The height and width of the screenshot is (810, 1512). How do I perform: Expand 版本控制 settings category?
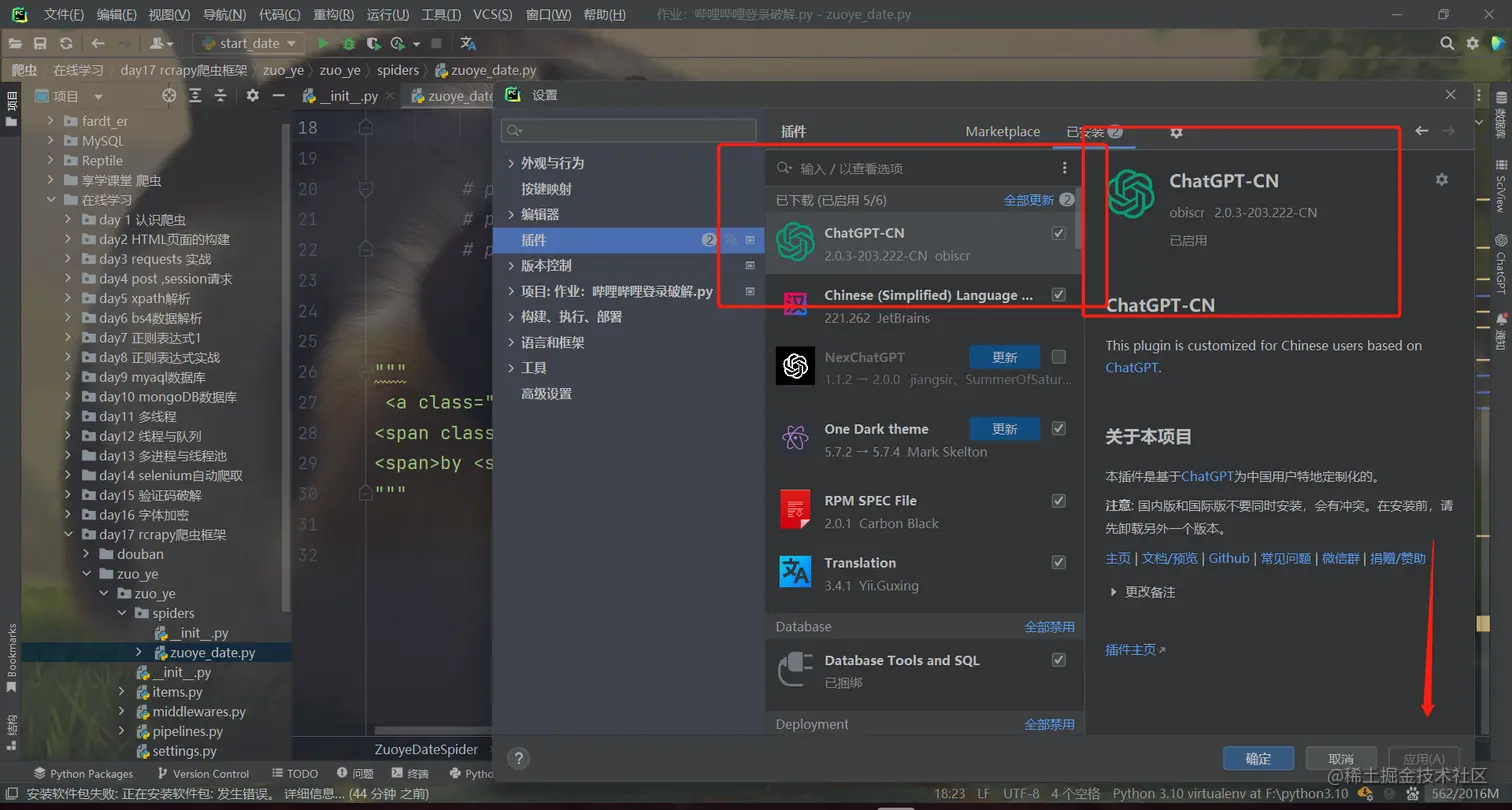click(511, 266)
